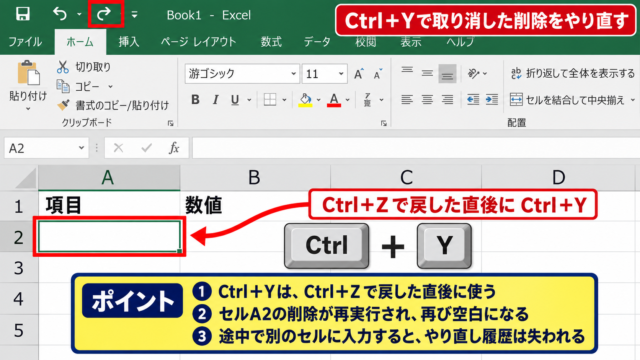This screenshot has height=360, width=640.
Task: Open Customize Quick Access Toolbar dropdown
Action: click(x=134, y=15)
